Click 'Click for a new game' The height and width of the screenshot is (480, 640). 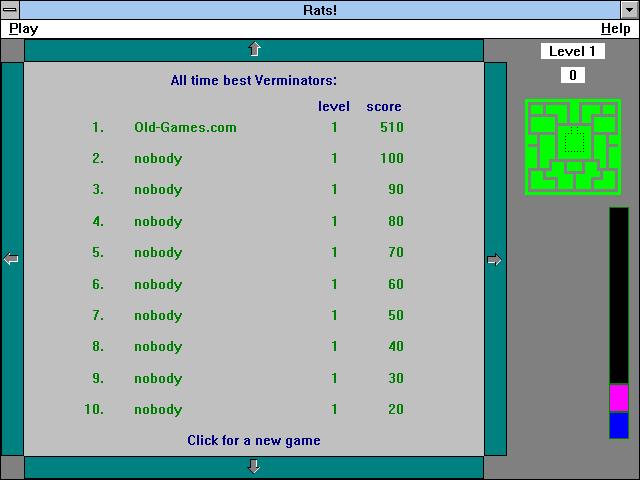coord(254,440)
